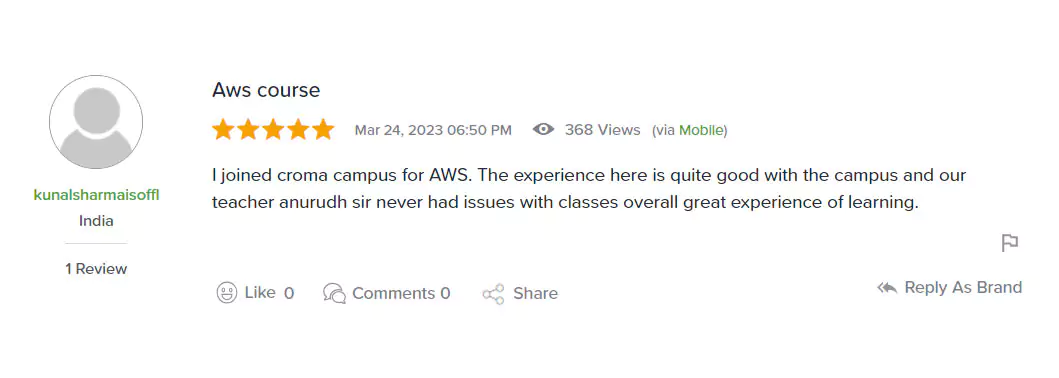Click the Like text label
The width and height of the screenshot is (1059, 378).
[x=260, y=293]
